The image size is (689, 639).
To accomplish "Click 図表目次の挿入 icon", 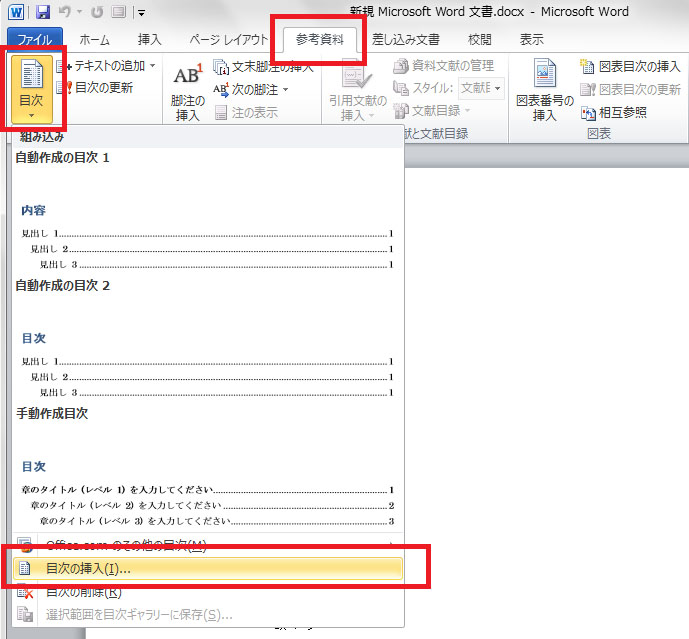I will 587,66.
